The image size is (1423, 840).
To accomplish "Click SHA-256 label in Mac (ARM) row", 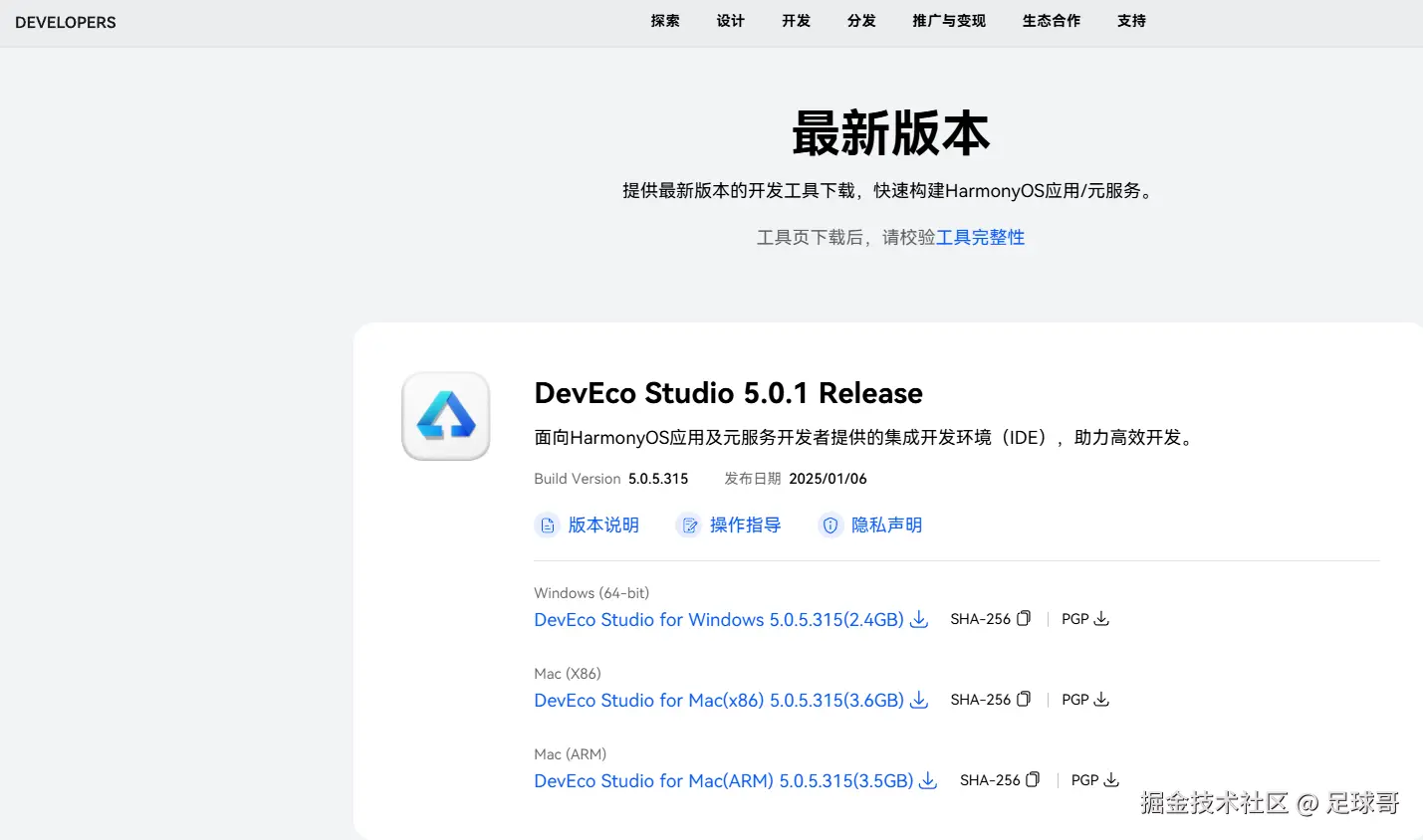I will pyautogui.click(x=990, y=780).
